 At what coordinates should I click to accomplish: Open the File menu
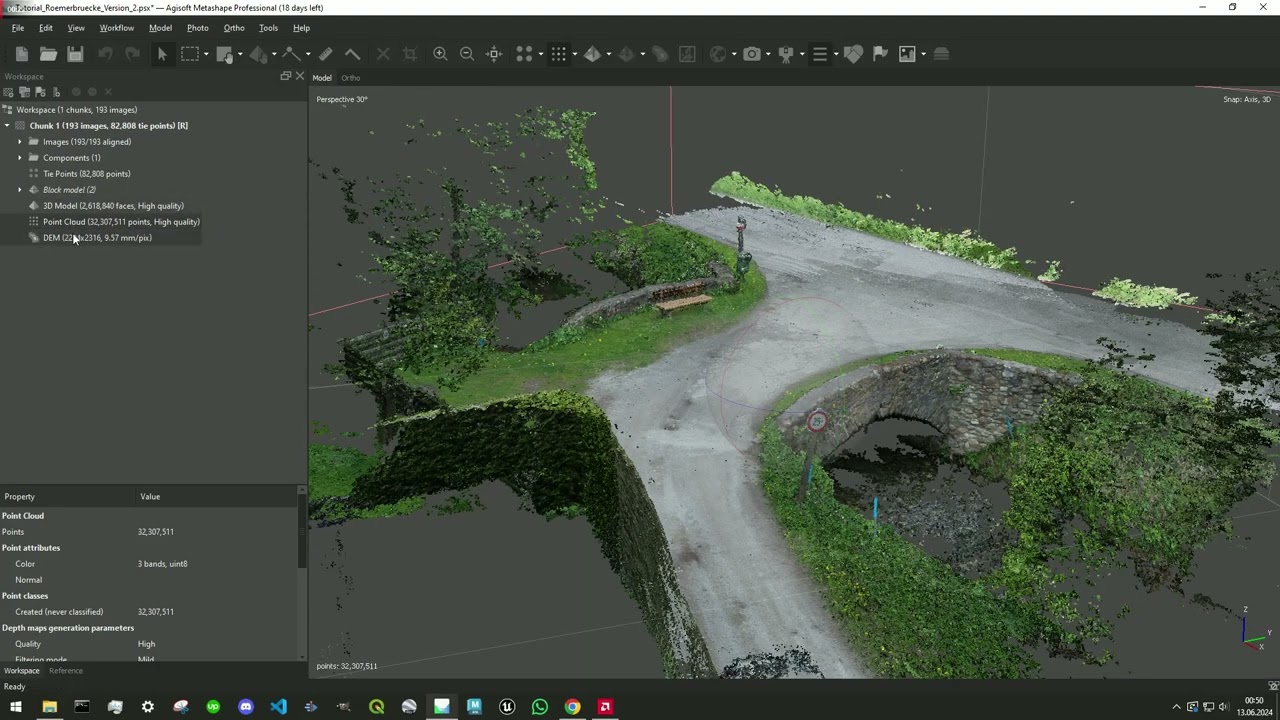click(18, 28)
